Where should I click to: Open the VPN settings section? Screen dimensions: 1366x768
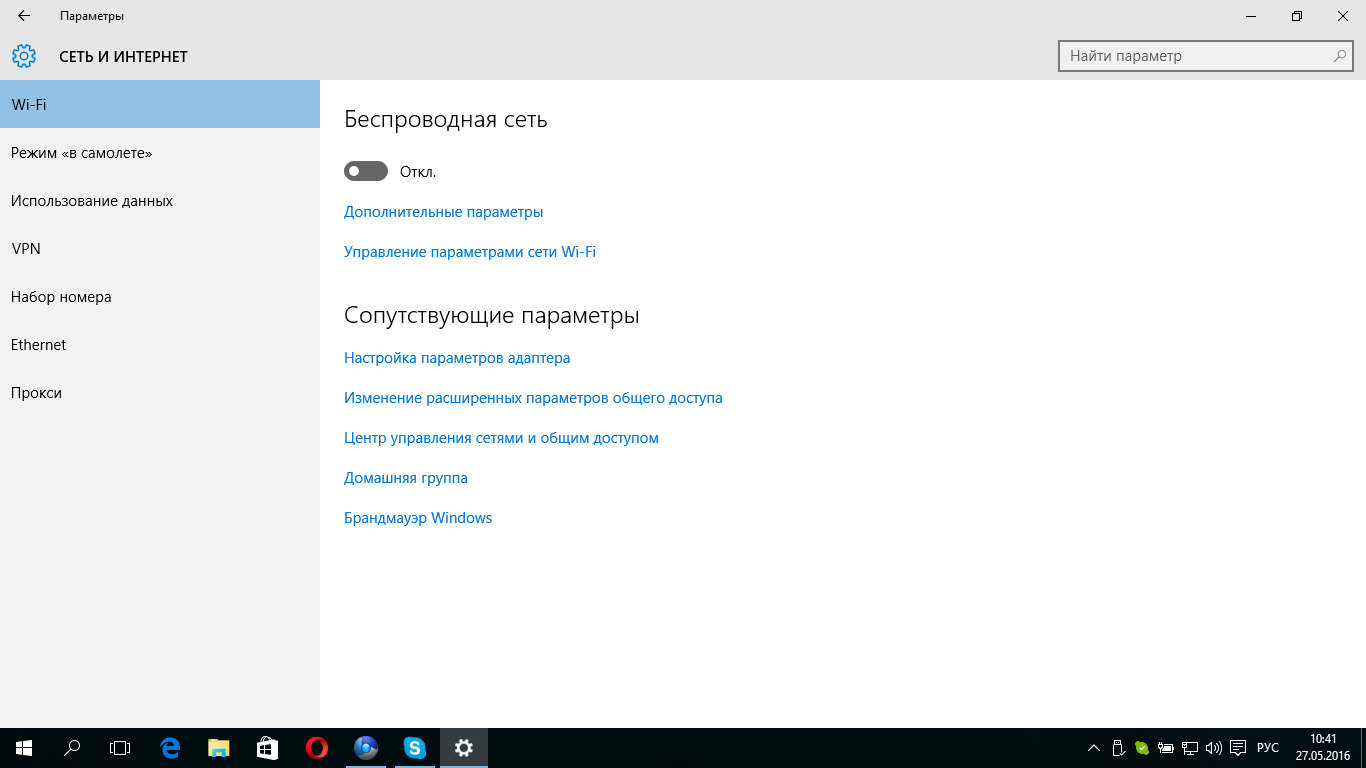point(26,249)
